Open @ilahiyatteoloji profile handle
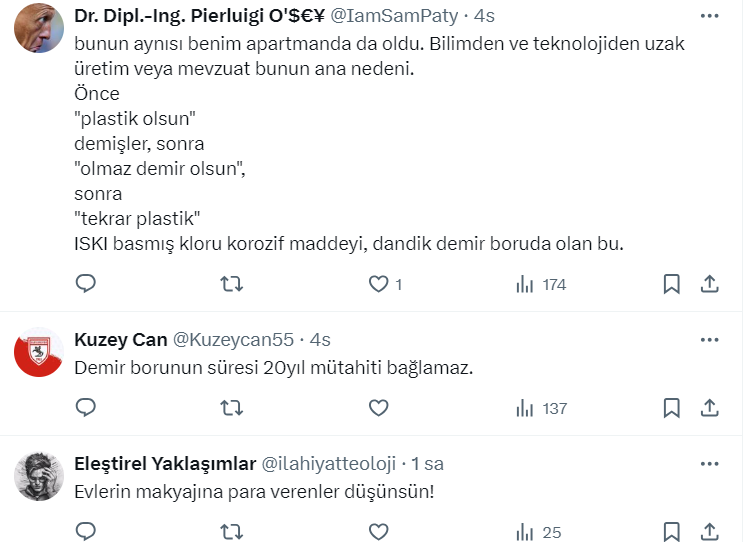The height and width of the screenshot is (542, 744). click(328, 464)
